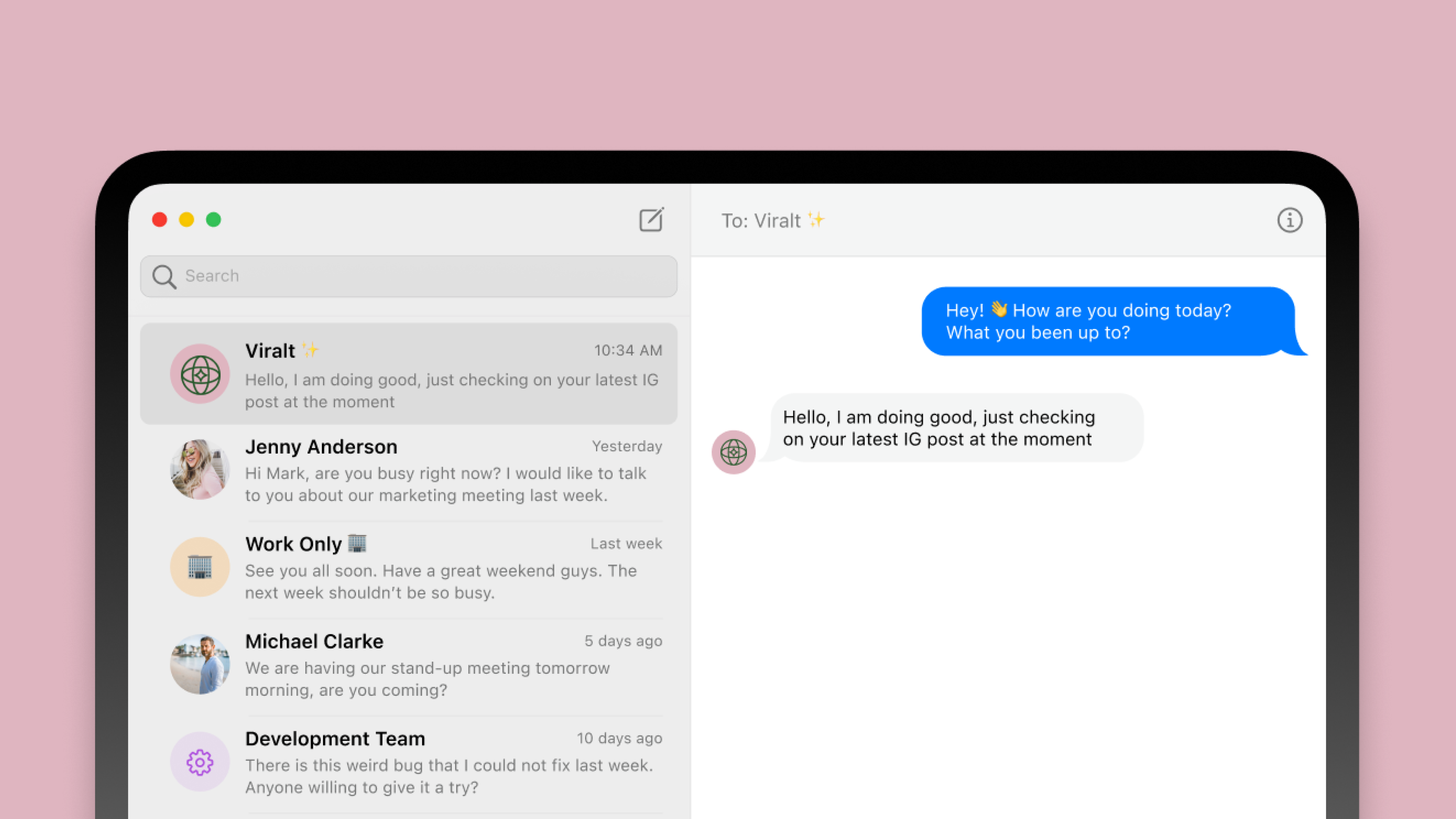Click Development Team gear avatar
The image size is (1456, 819).
200,762
